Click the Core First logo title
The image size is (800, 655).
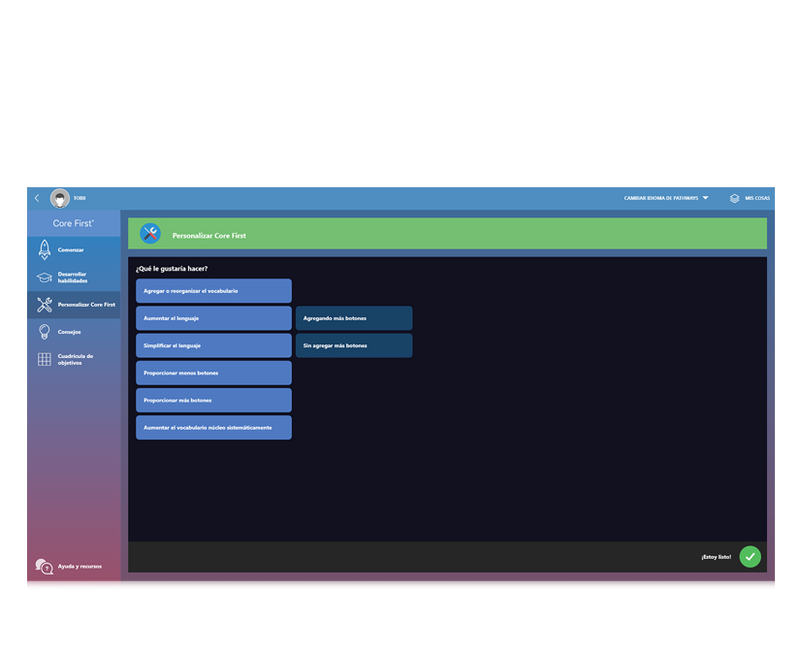pos(73,223)
